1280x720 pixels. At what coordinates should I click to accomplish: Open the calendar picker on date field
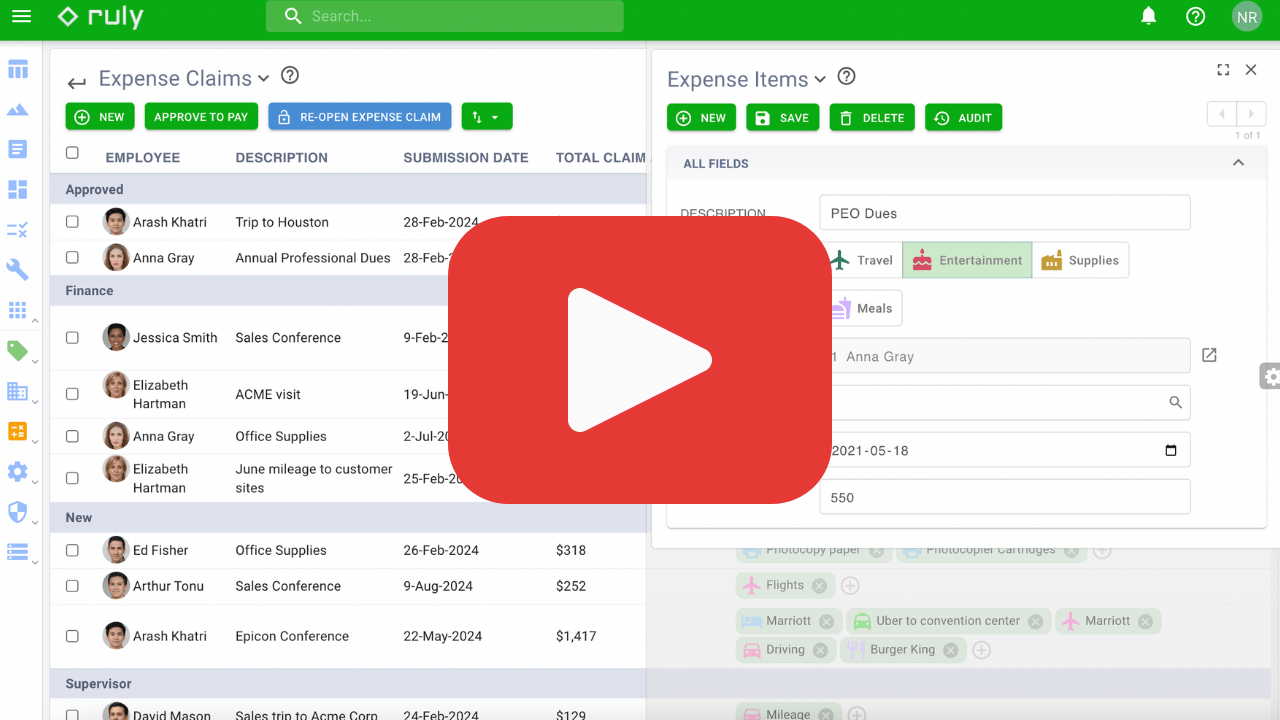click(x=1171, y=450)
